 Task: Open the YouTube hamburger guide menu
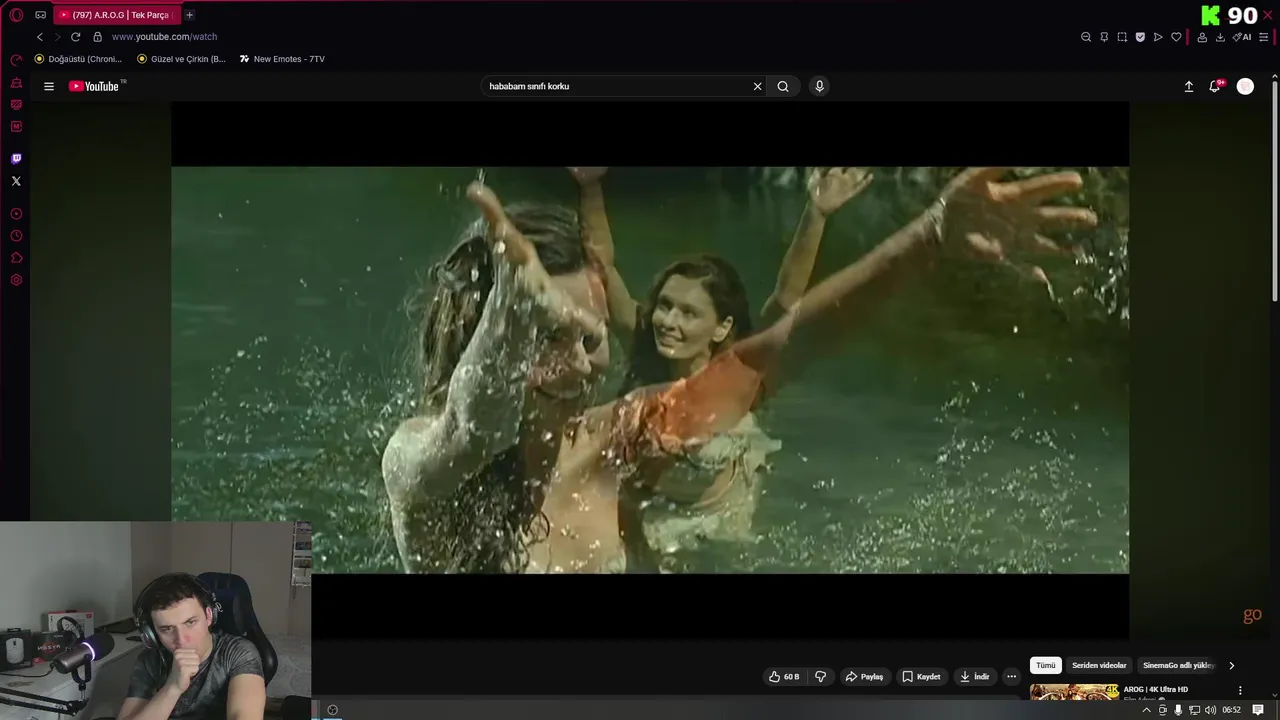[x=49, y=86]
